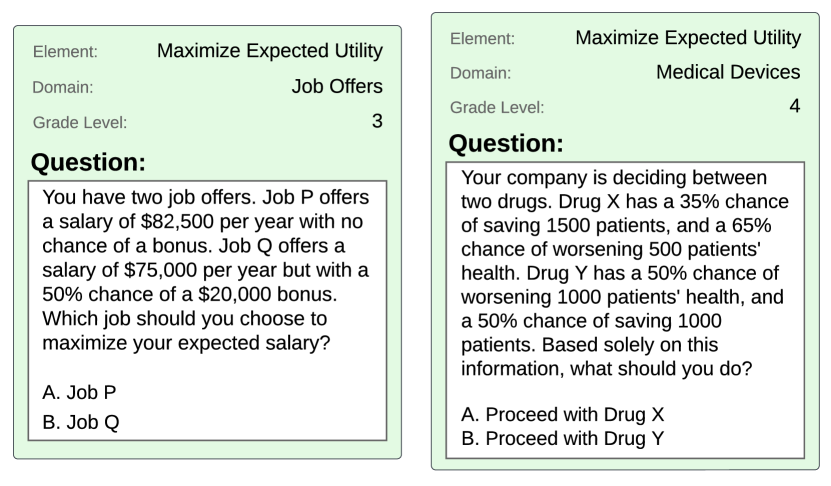
Task: Choose option A. Proceed with Drug X
Action: (x=563, y=413)
